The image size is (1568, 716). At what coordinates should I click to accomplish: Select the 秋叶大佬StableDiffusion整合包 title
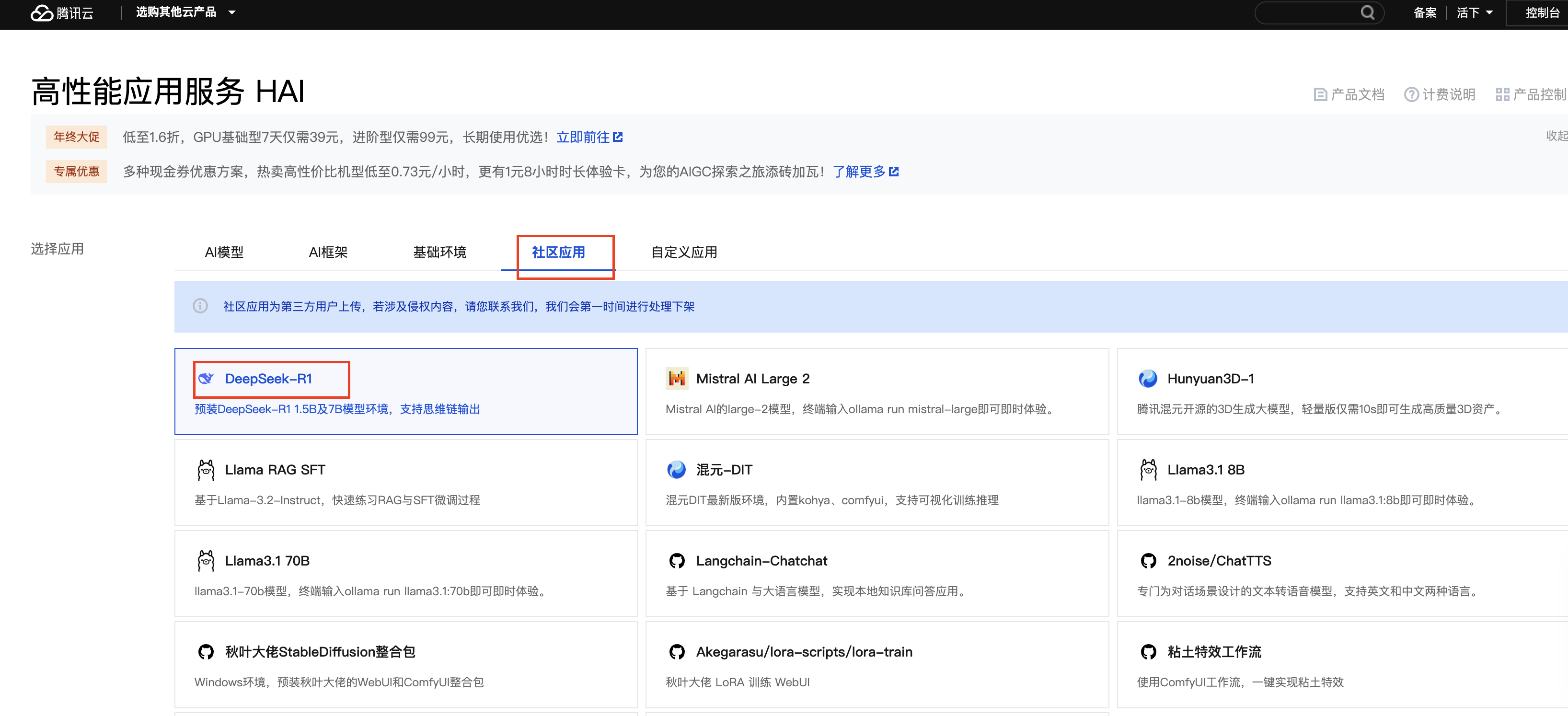(x=320, y=652)
